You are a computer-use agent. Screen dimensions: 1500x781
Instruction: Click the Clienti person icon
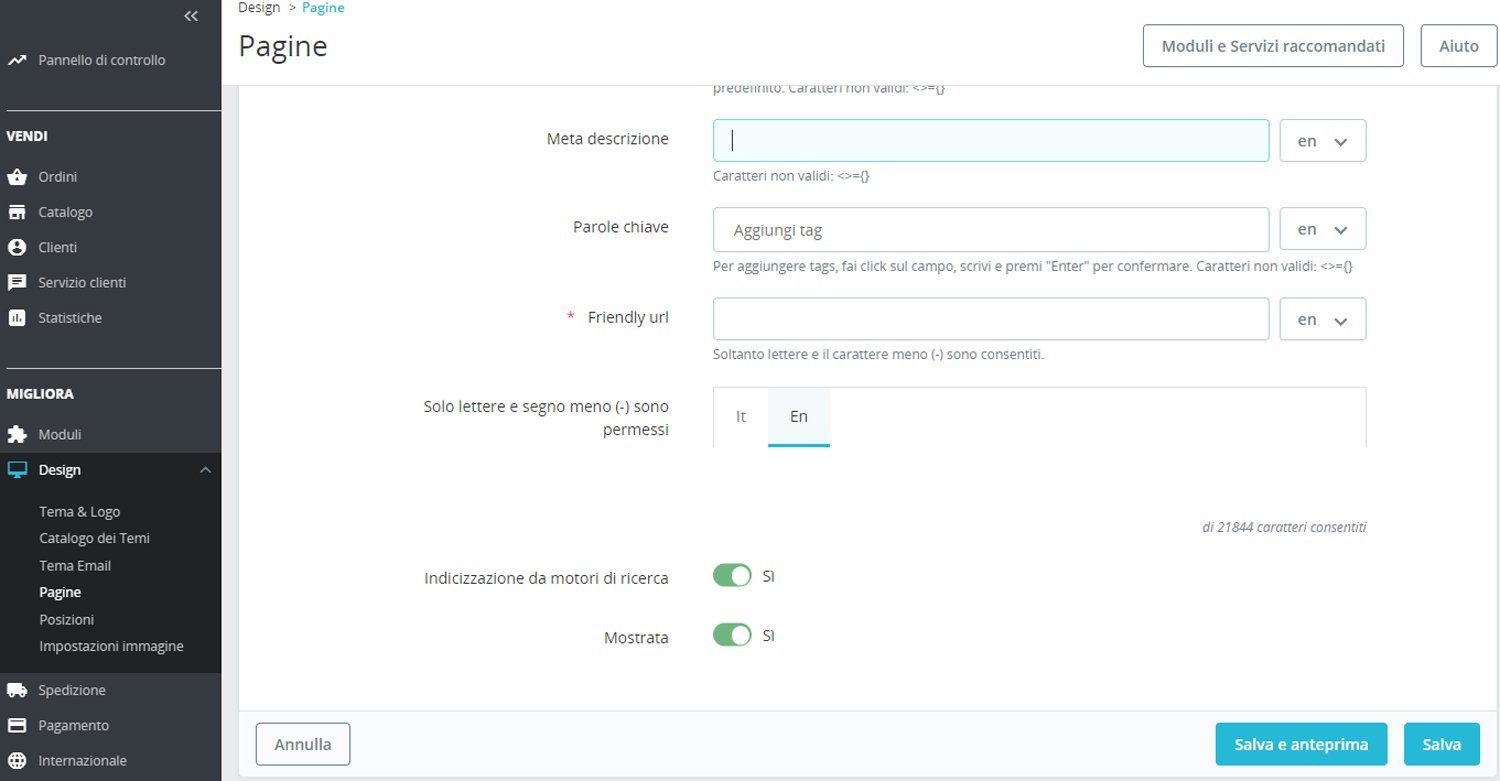tap(17, 247)
